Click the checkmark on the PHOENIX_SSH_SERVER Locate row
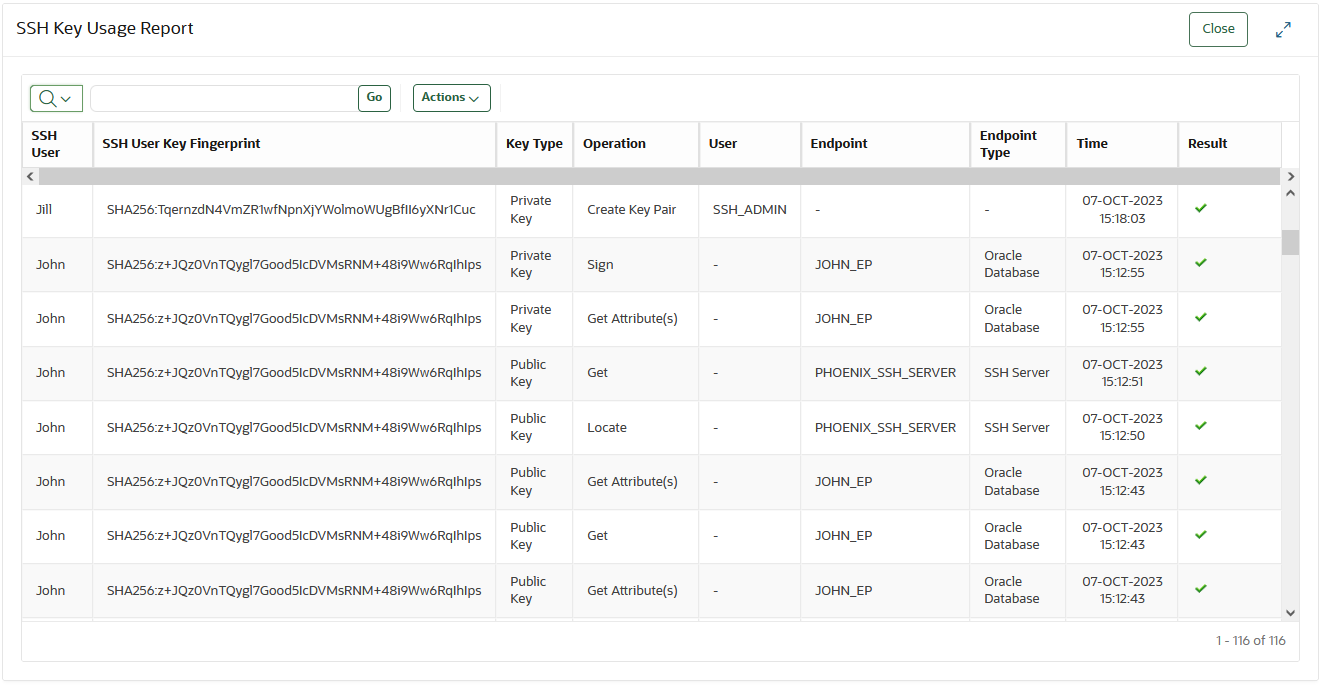Viewport: 1324px width, 685px height. point(1199,427)
